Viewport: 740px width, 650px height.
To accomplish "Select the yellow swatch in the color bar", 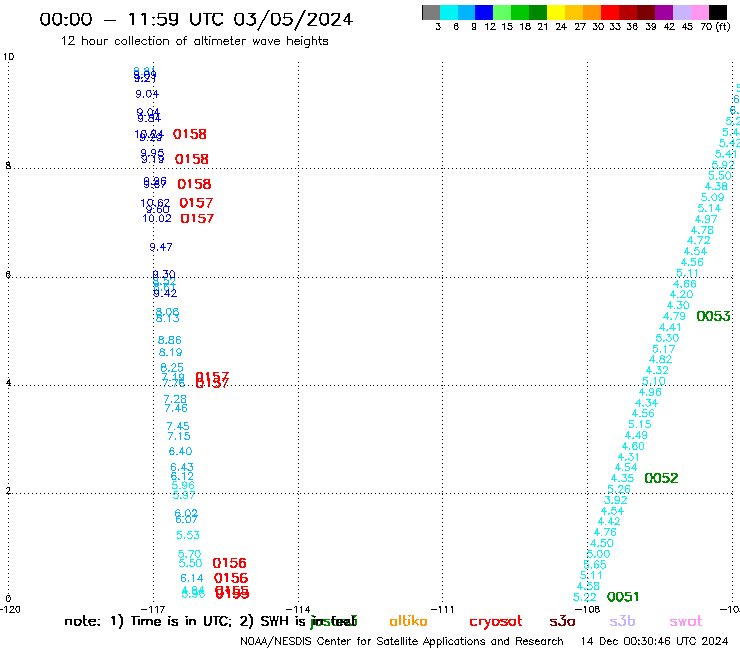I will 556,12.
